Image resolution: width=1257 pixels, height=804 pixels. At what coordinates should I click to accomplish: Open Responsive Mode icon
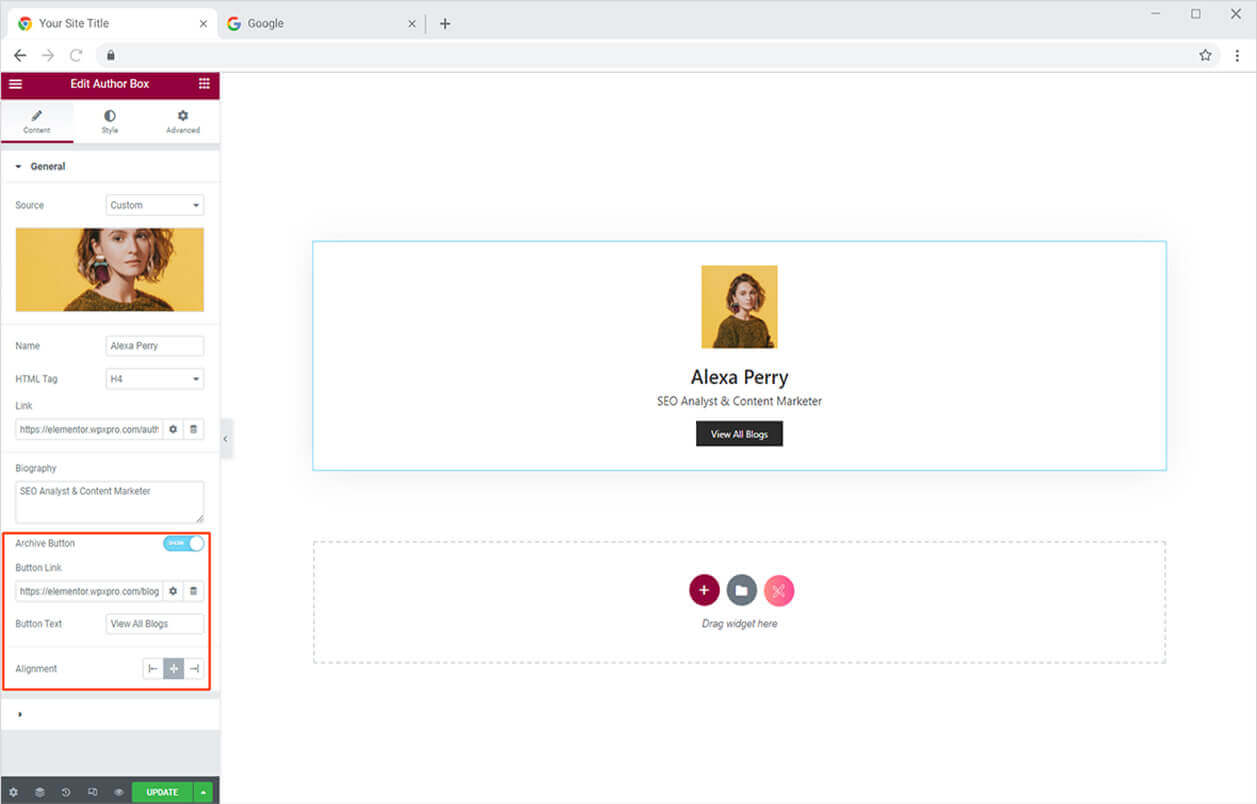point(92,792)
